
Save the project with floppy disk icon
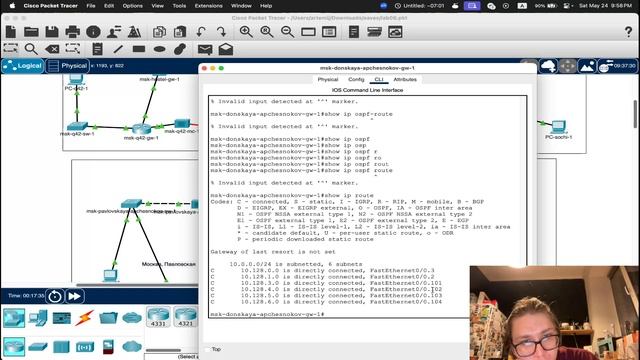tap(52, 32)
